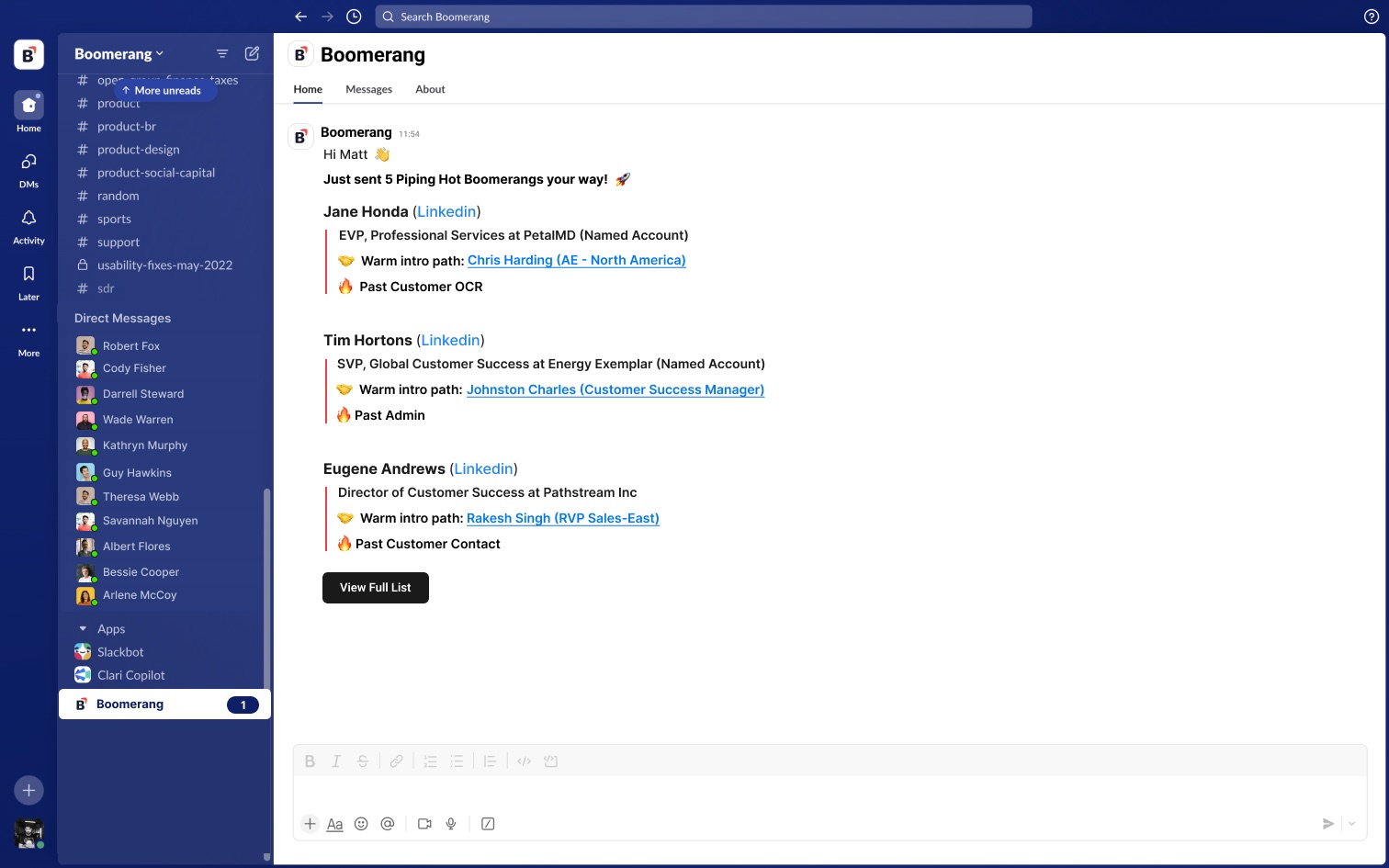Viewport: 1389px width, 868px height.
Task: Click the View Full List button
Action: pos(376,588)
